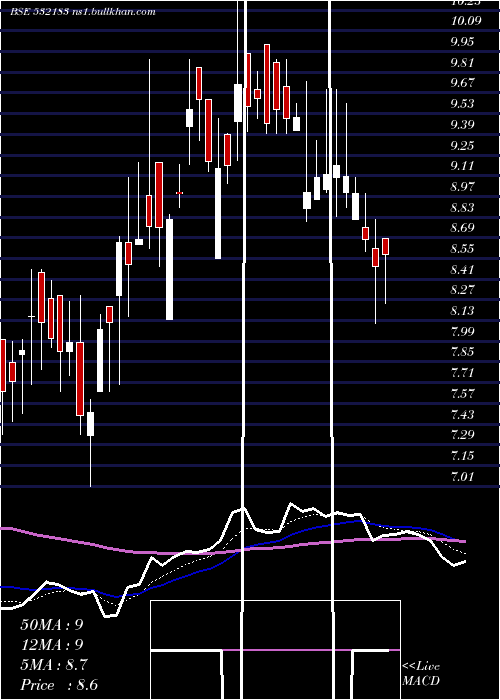Click the BSE 532188 ticker label

(x=40, y=12)
